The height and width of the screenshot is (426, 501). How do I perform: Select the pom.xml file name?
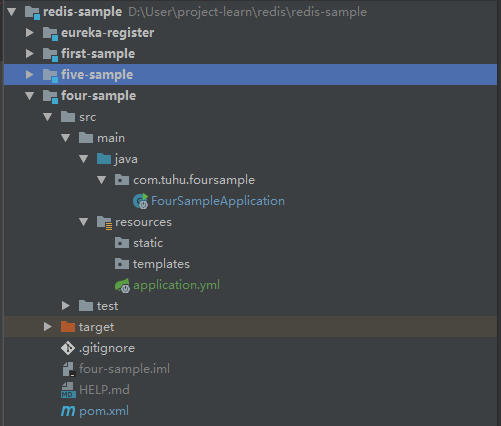click(x=104, y=411)
